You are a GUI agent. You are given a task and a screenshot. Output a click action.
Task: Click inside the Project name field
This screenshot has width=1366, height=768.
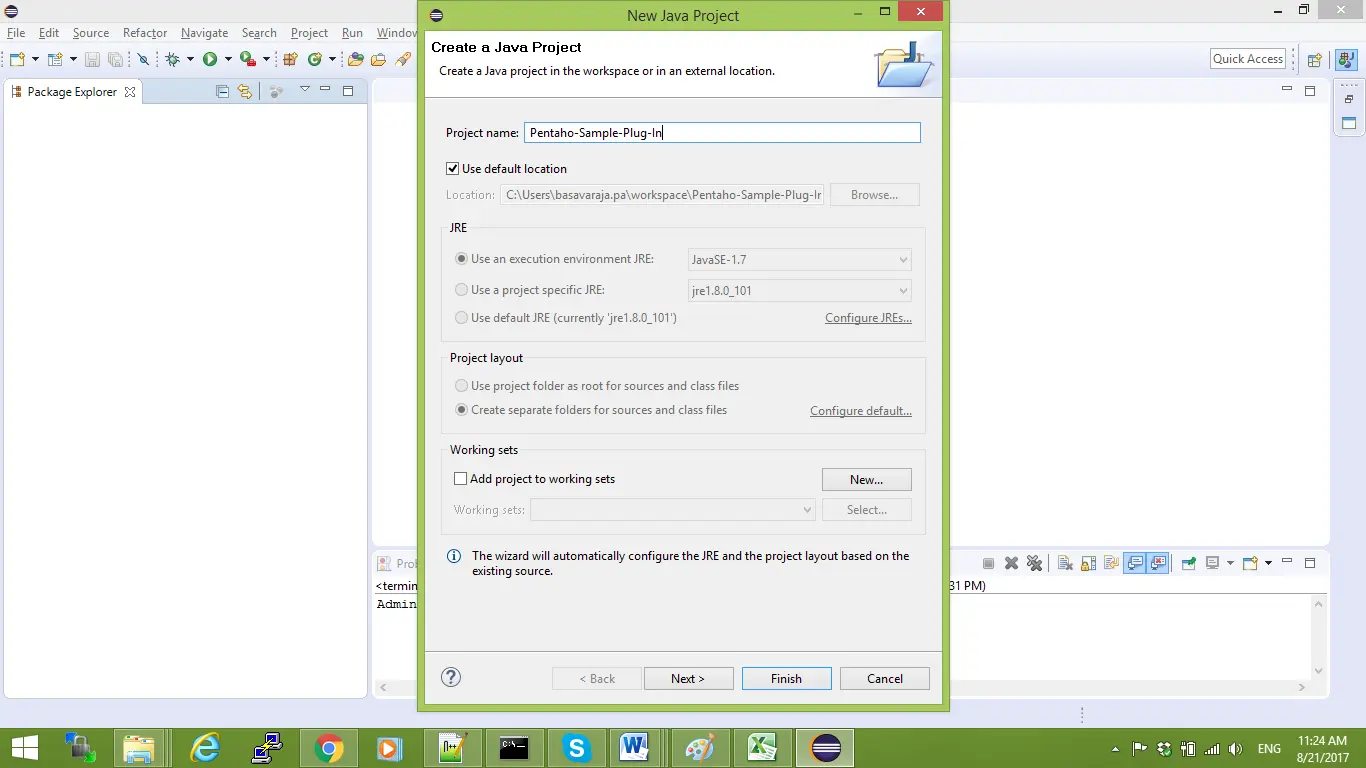coord(722,132)
